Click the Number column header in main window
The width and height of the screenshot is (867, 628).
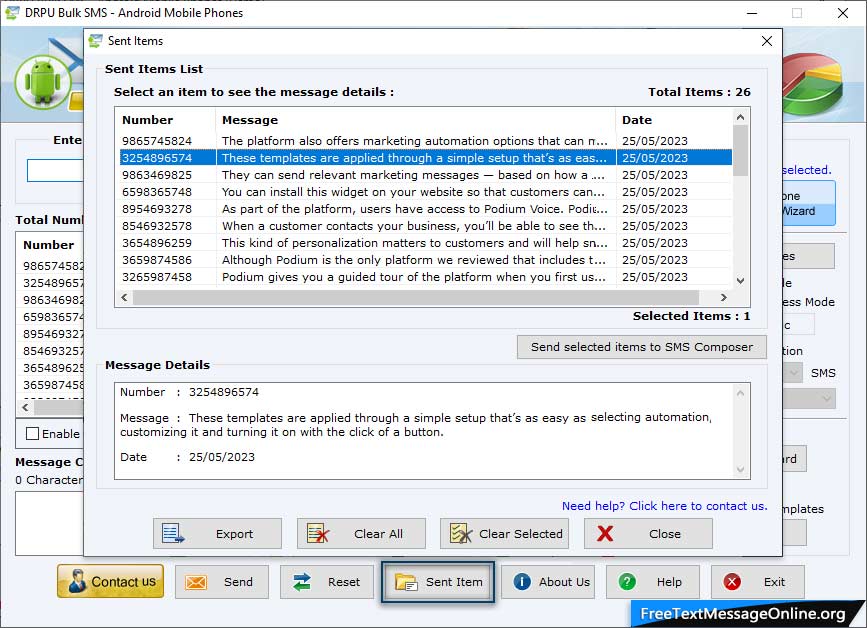pyautogui.click(x=49, y=245)
